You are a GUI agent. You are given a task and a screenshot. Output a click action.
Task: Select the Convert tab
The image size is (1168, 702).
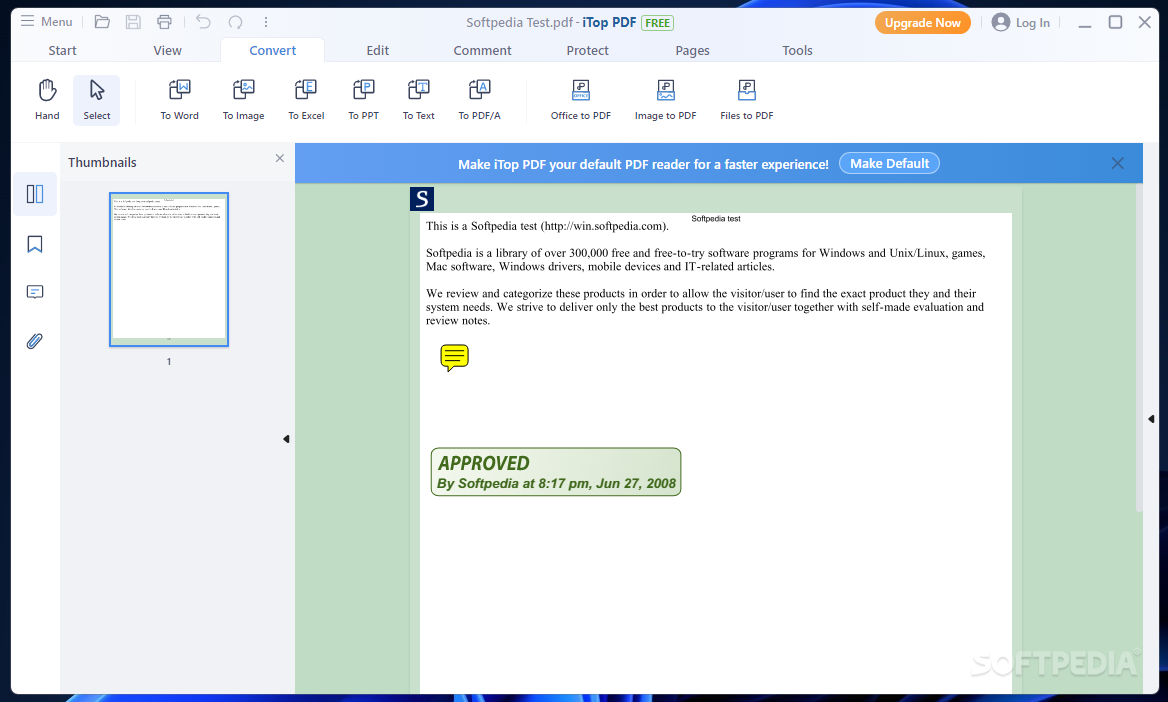click(x=273, y=50)
